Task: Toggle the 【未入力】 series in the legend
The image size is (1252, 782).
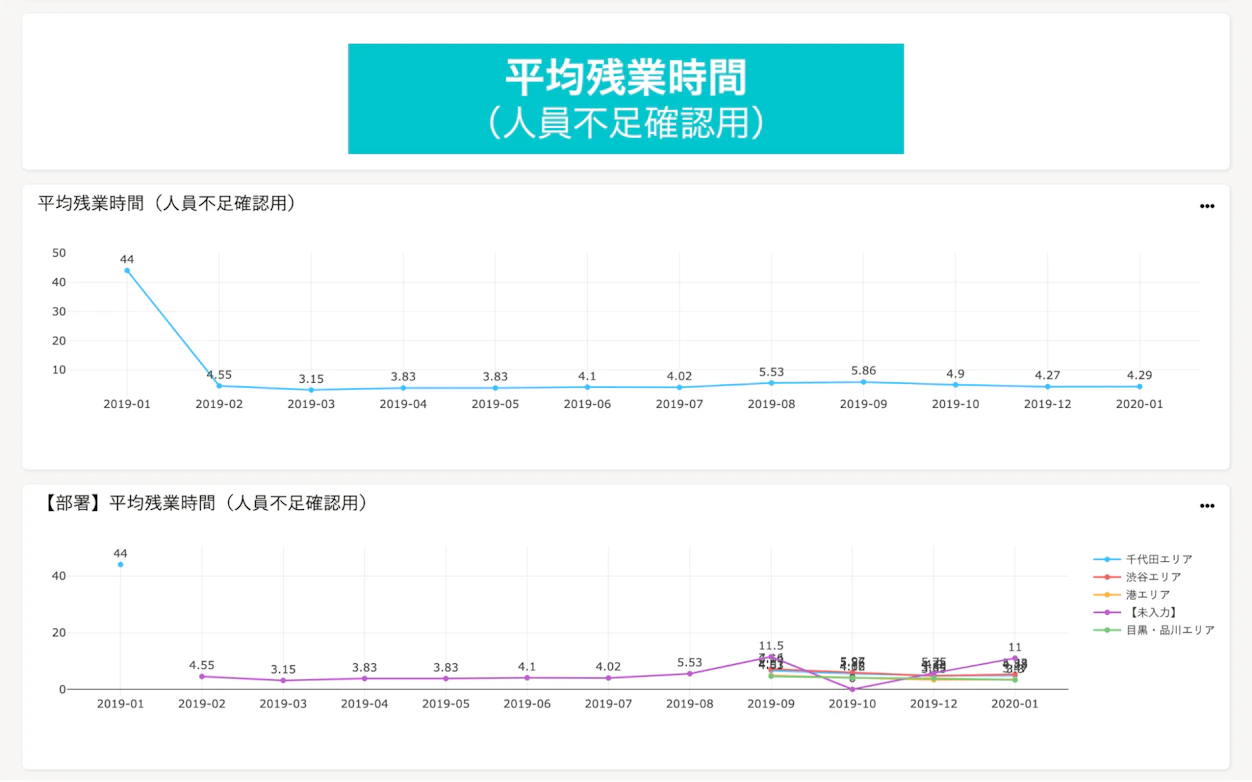Action: click(1135, 612)
